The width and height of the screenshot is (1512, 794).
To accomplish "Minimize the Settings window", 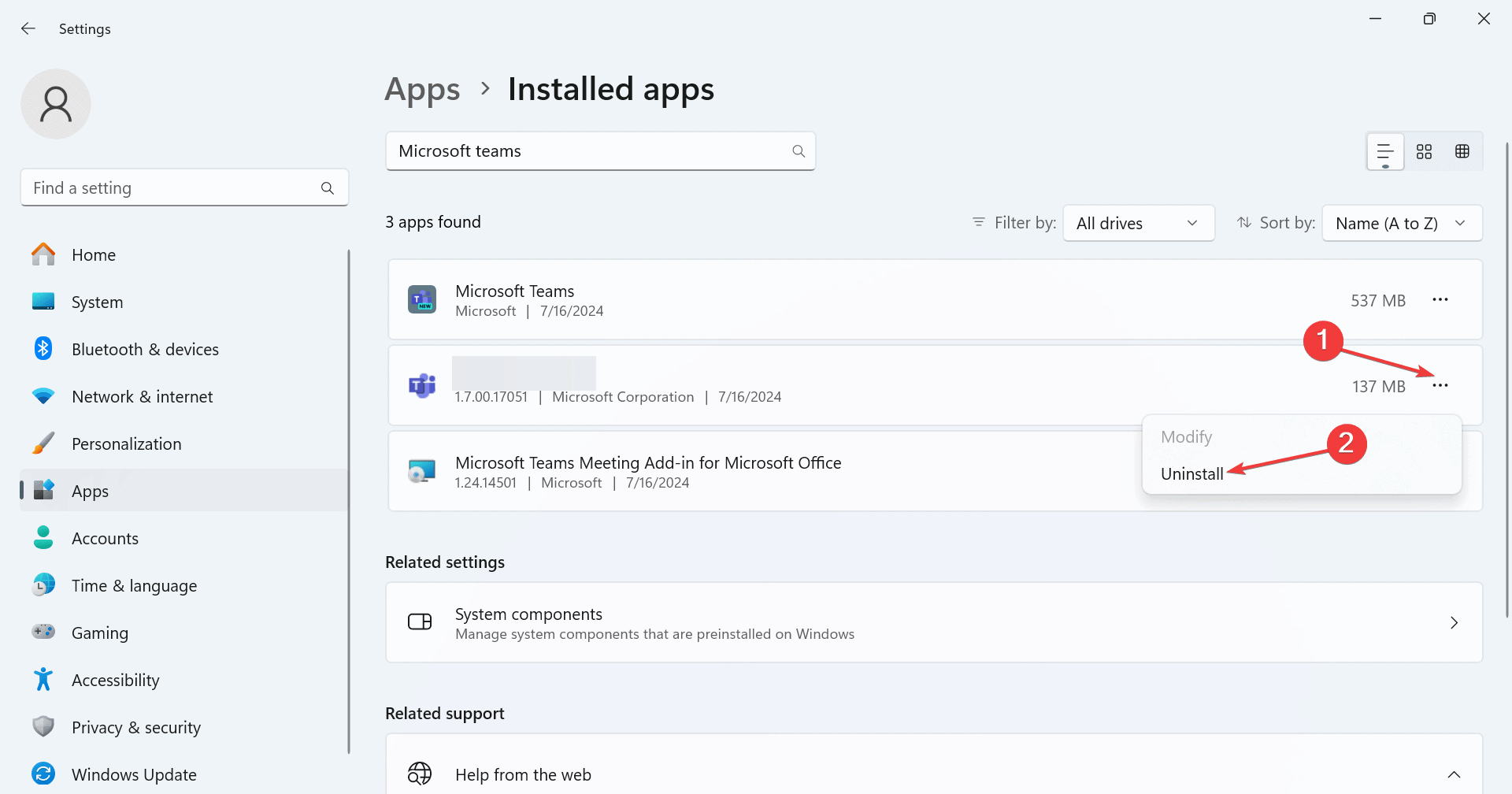I will (x=1376, y=19).
